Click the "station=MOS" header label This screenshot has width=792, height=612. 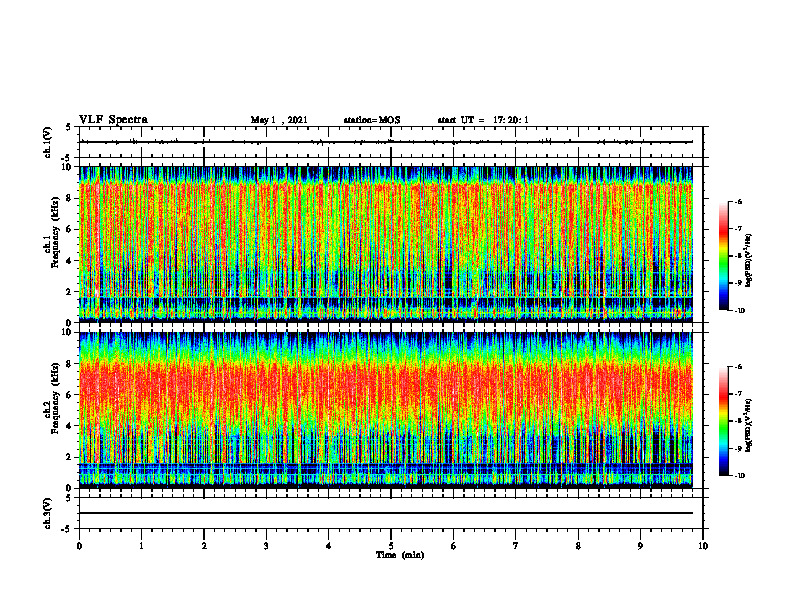click(x=372, y=120)
